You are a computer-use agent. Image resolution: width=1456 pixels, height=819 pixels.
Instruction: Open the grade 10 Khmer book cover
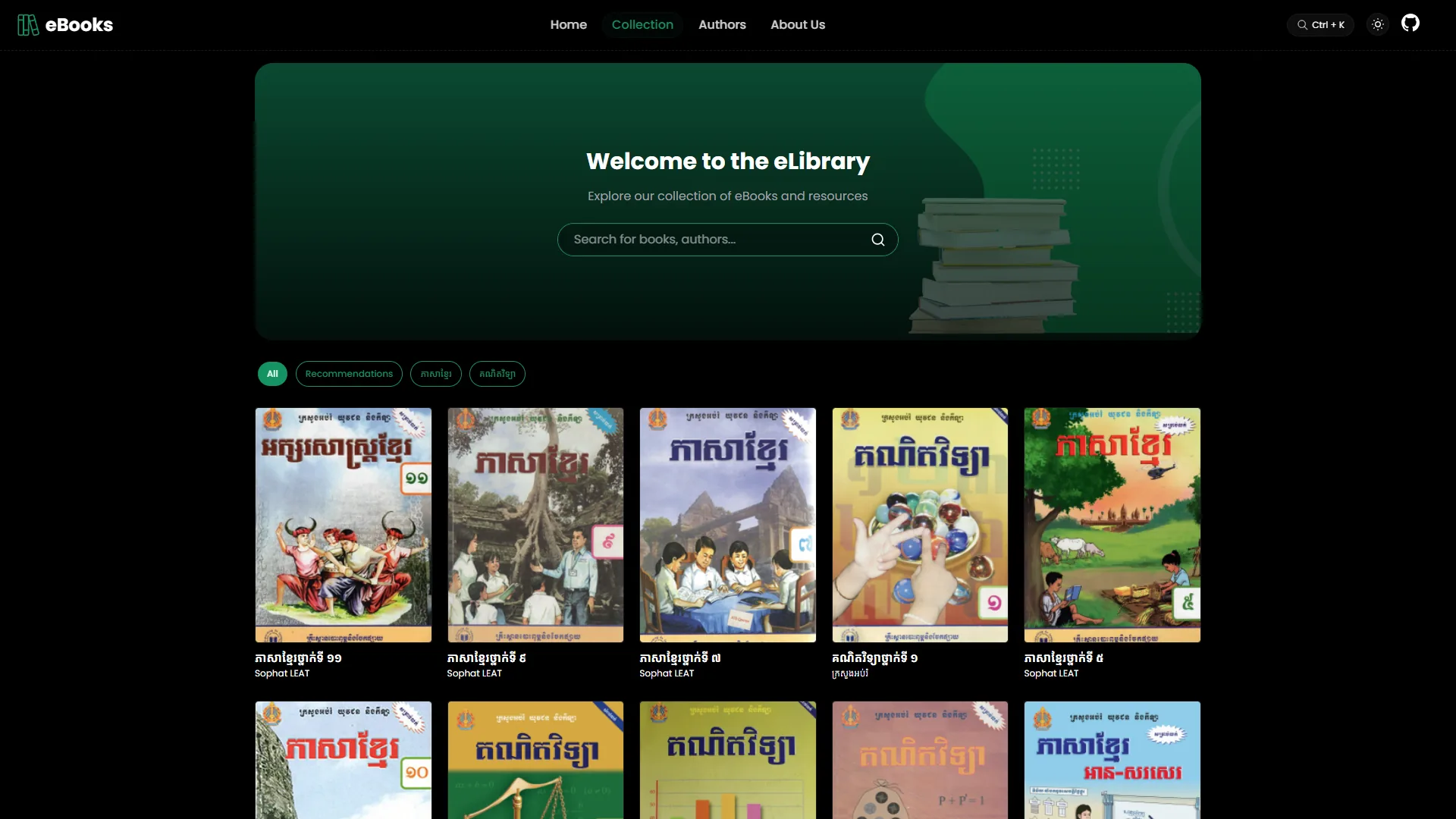pyautogui.click(x=343, y=760)
